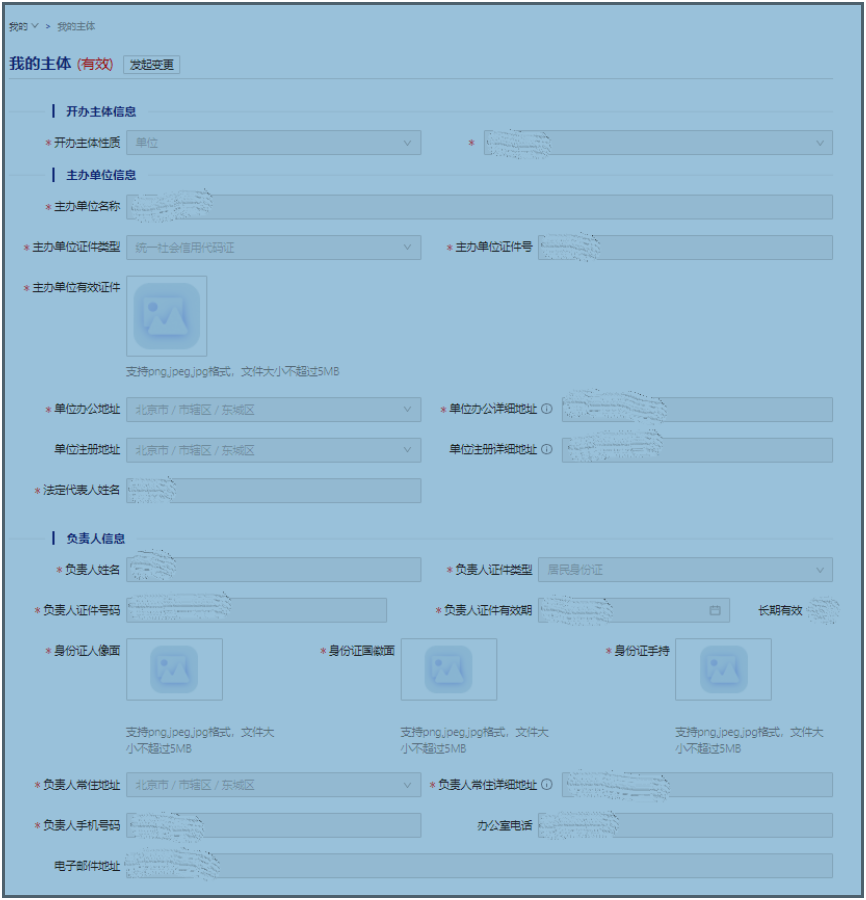This screenshot has width=866, height=900.
Task: Click the info icon beside 单位办公详细地址
Action: (x=547, y=409)
